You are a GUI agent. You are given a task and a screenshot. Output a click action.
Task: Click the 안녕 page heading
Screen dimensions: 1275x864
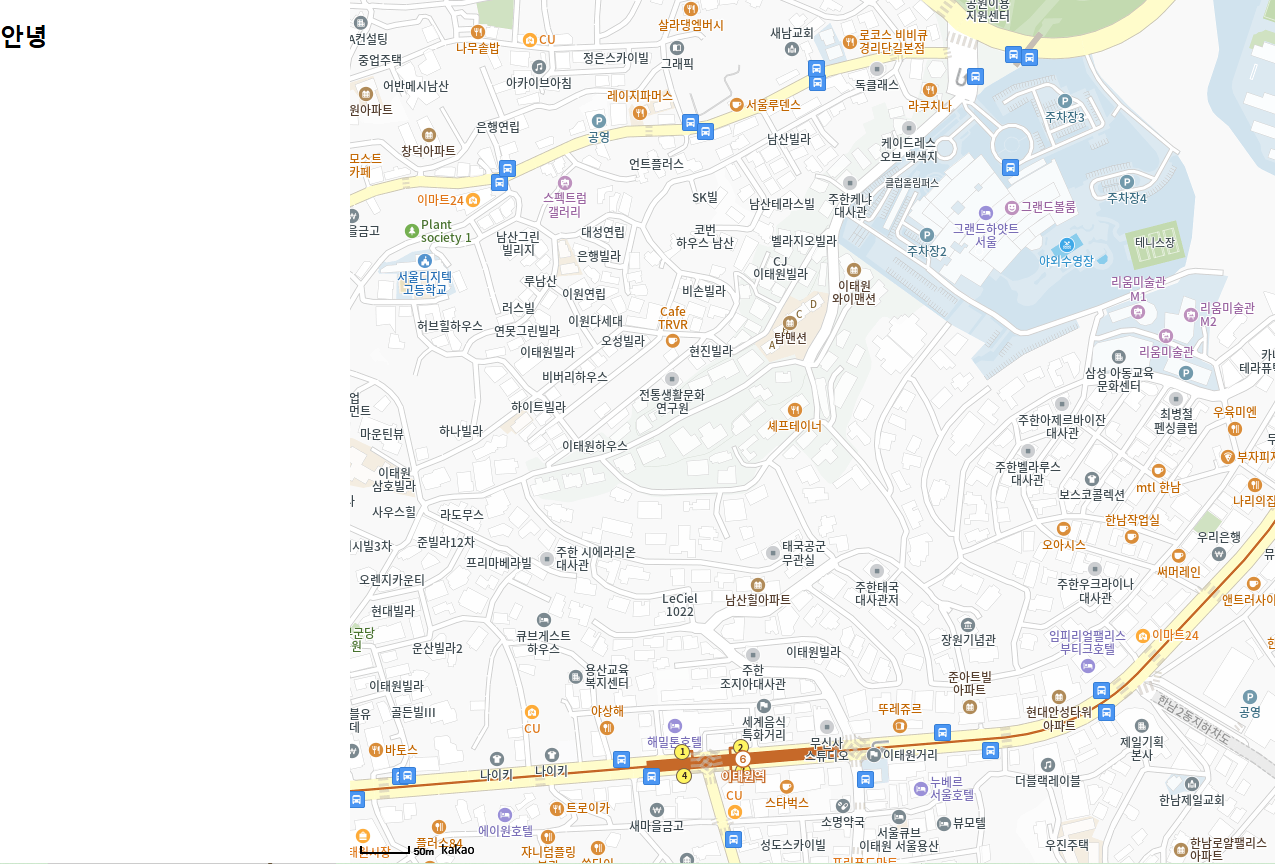(x=24, y=36)
